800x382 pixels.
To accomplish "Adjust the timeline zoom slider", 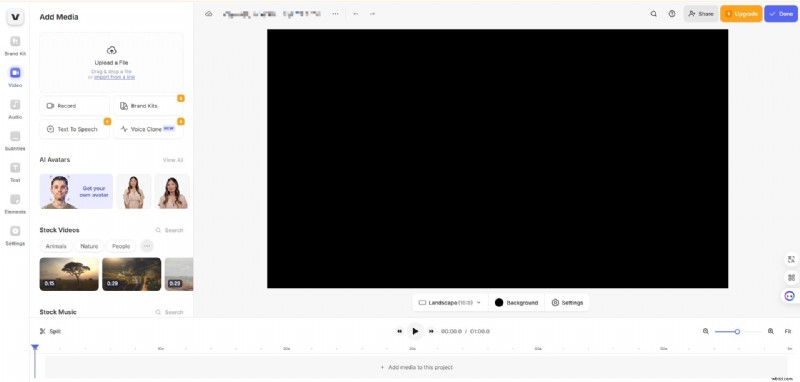I will pyautogui.click(x=737, y=332).
